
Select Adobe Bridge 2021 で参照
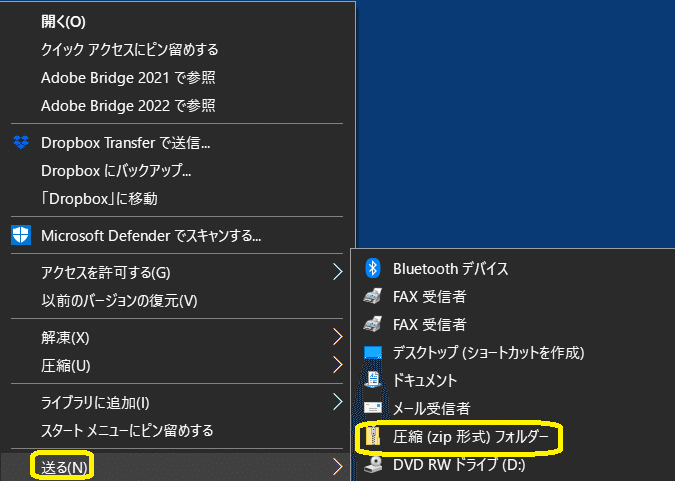(128, 78)
